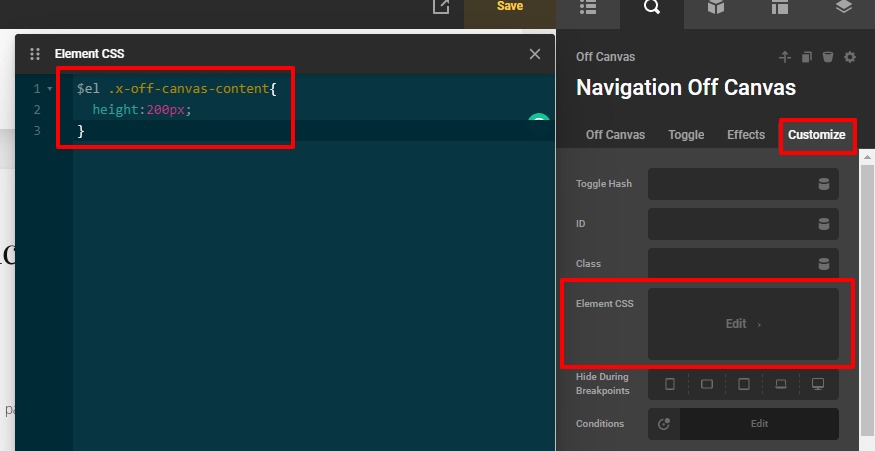Click the Save button

tap(510, 7)
